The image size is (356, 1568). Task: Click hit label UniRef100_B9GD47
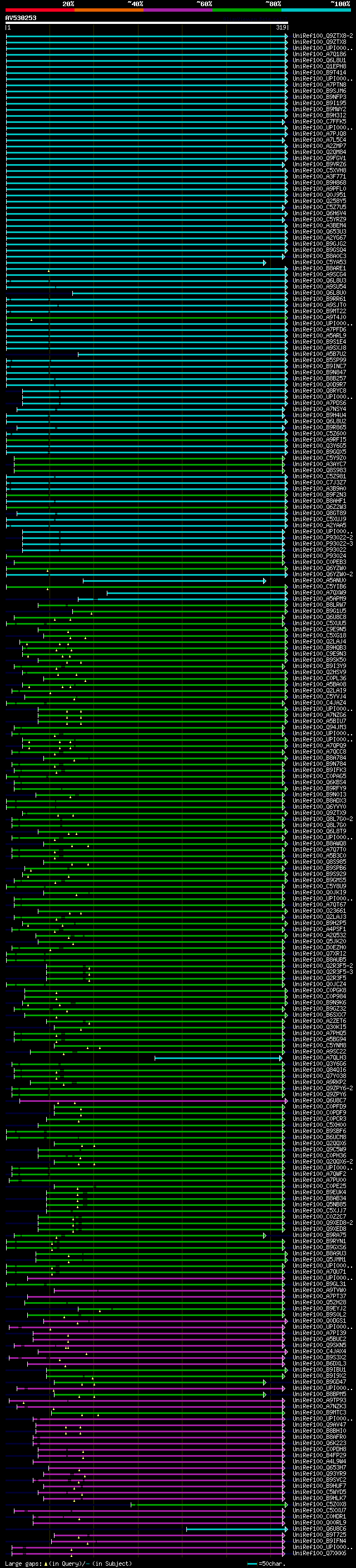[x=319, y=1382]
